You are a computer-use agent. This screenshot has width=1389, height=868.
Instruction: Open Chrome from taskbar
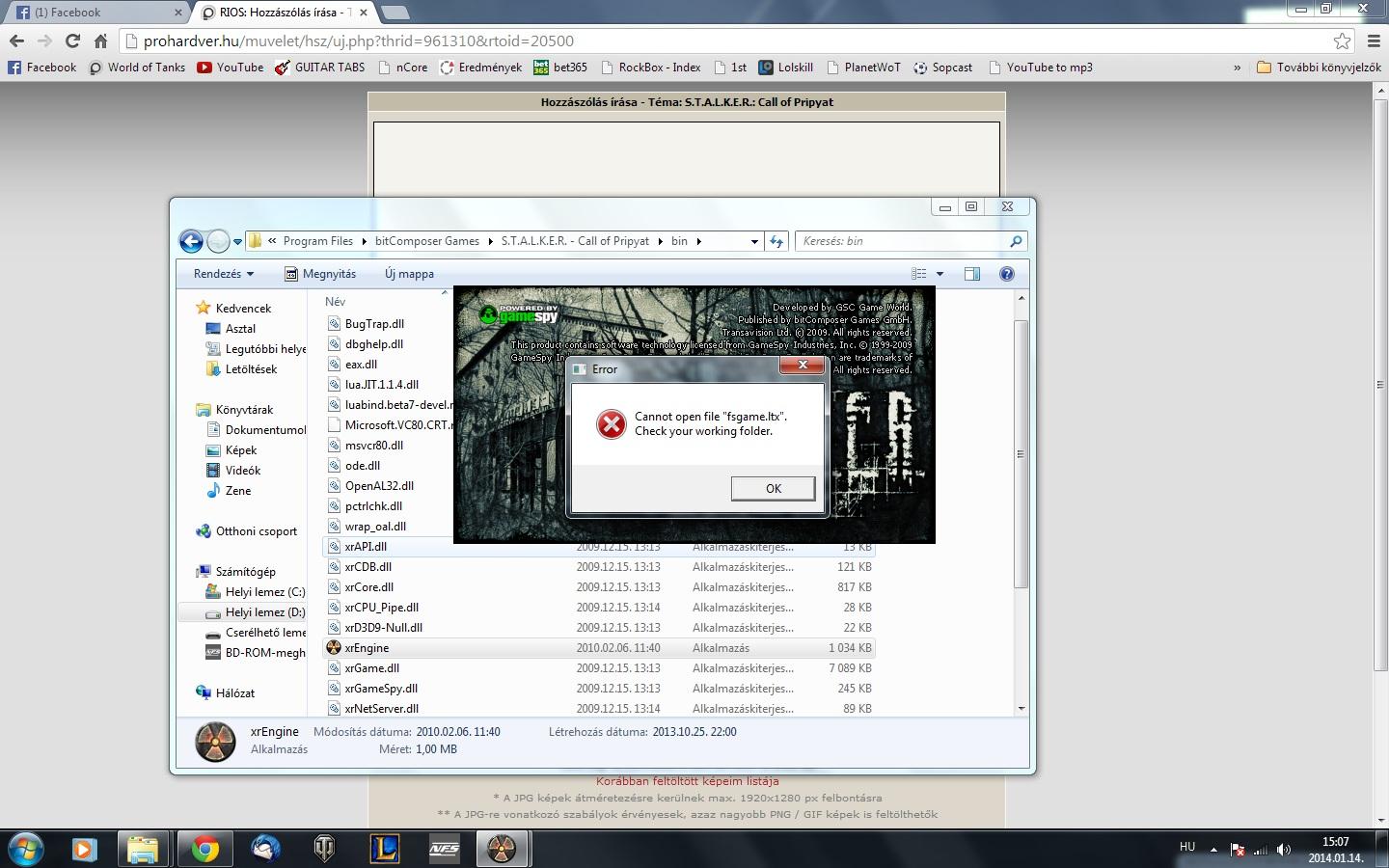pos(204,849)
